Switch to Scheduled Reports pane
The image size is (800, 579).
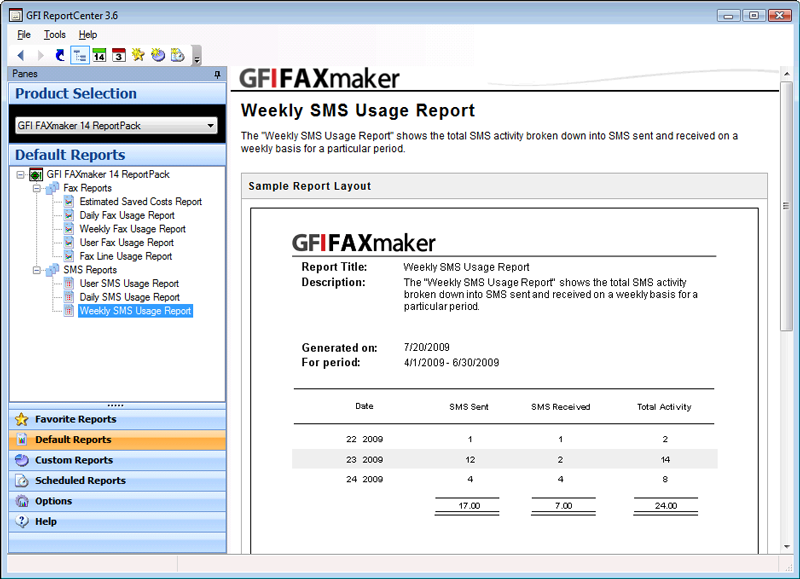pos(117,481)
